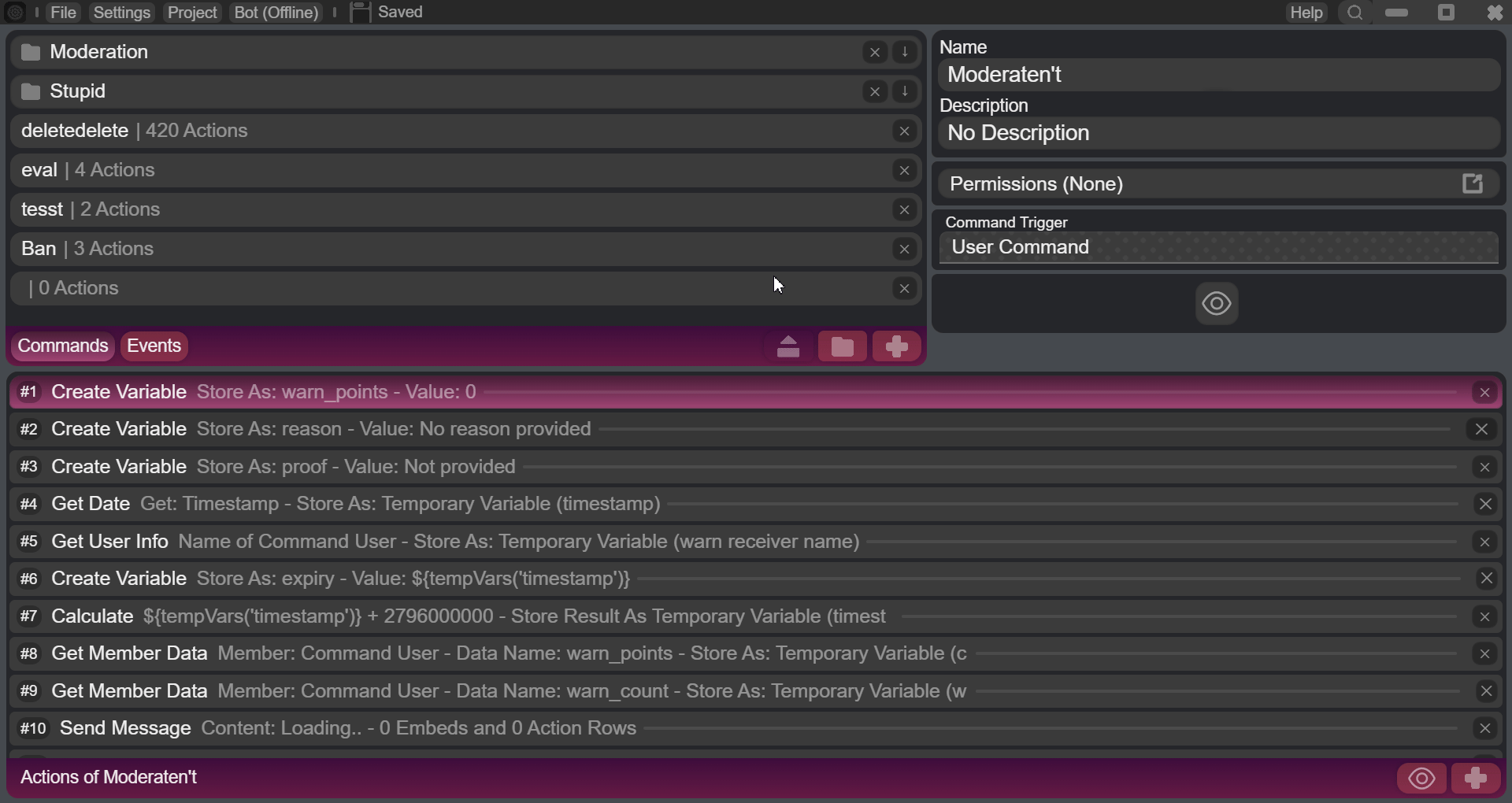The height and width of the screenshot is (803, 1512).
Task: Add a new command with plus icon
Action: point(896,346)
